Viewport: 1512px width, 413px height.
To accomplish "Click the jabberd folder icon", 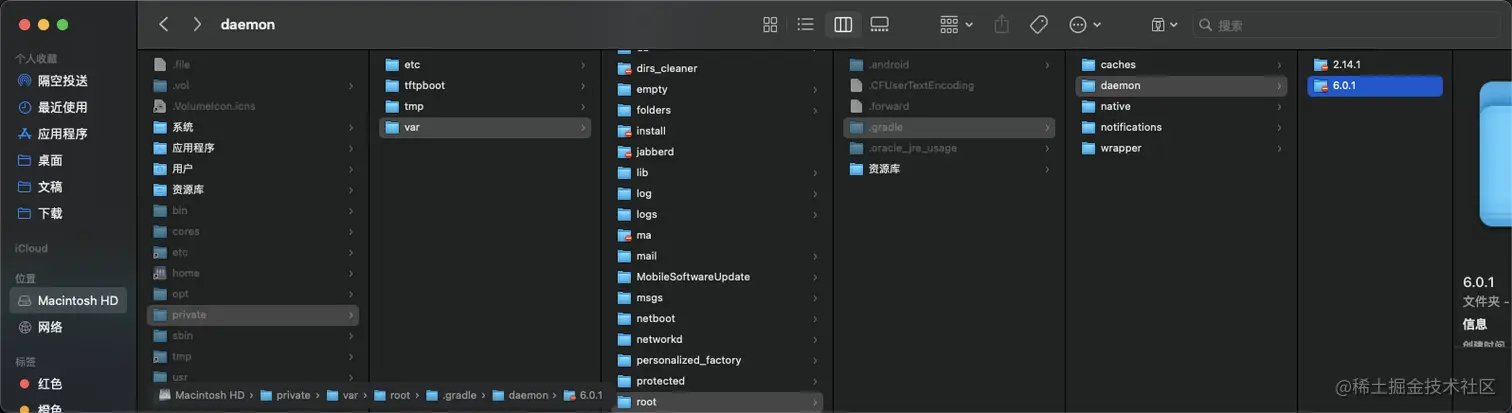I will click(624, 152).
